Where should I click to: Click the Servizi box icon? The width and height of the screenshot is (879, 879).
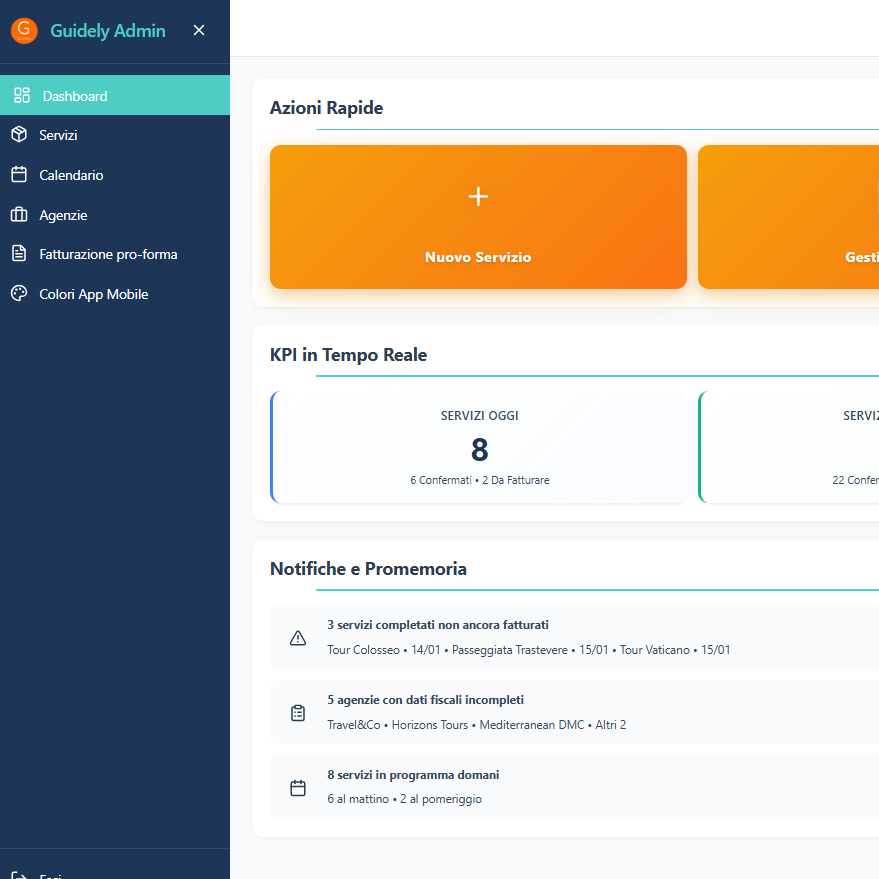[19, 135]
